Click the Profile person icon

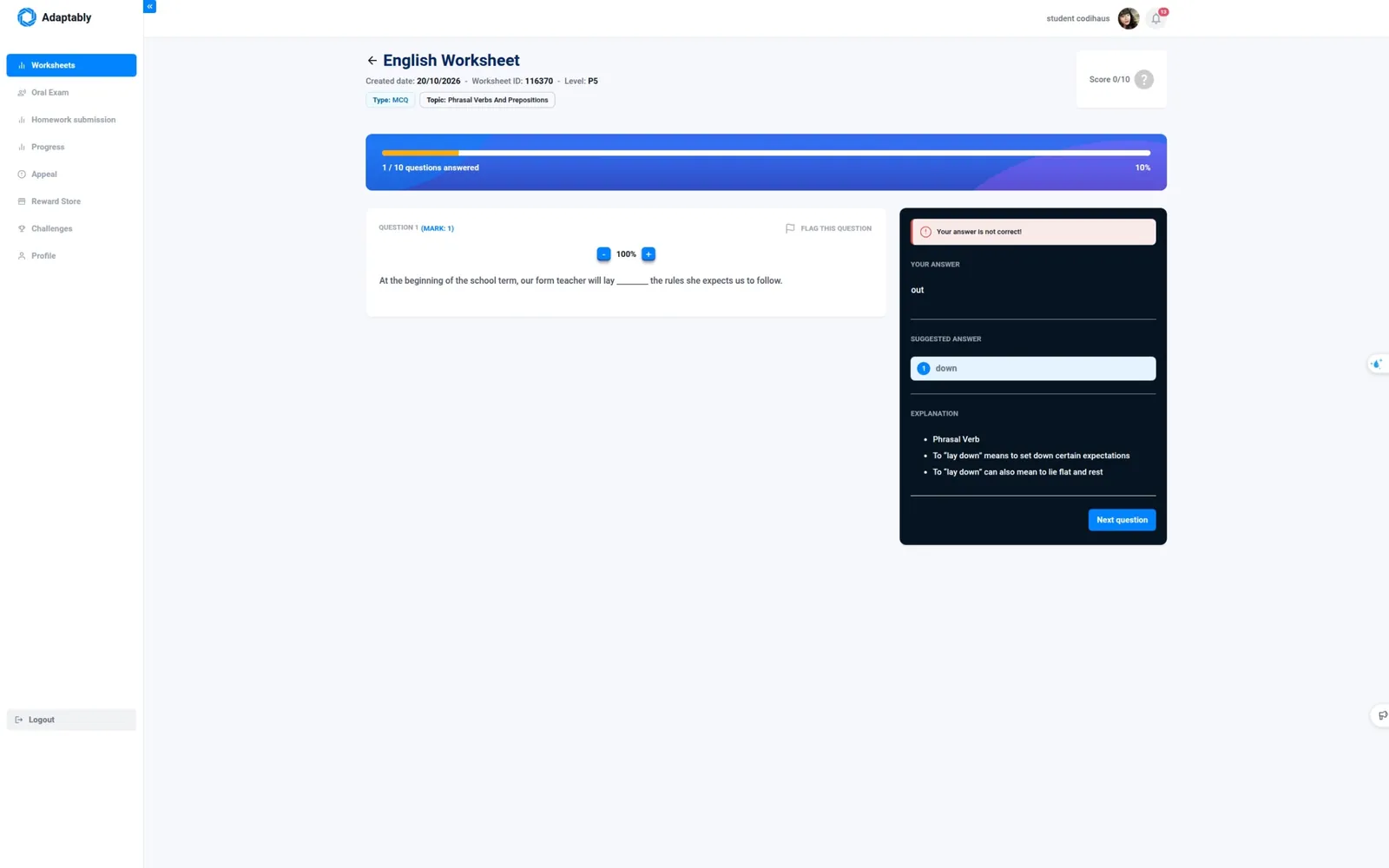click(x=22, y=256)
